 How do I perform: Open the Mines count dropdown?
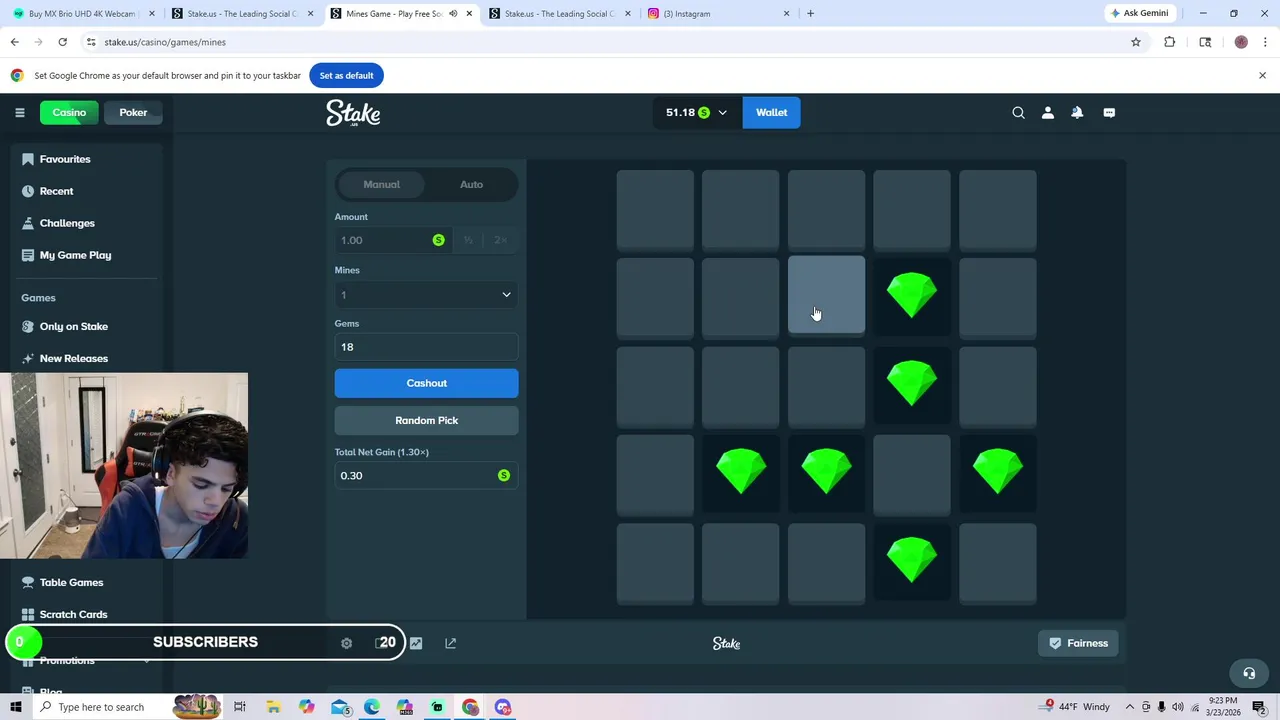426,295
